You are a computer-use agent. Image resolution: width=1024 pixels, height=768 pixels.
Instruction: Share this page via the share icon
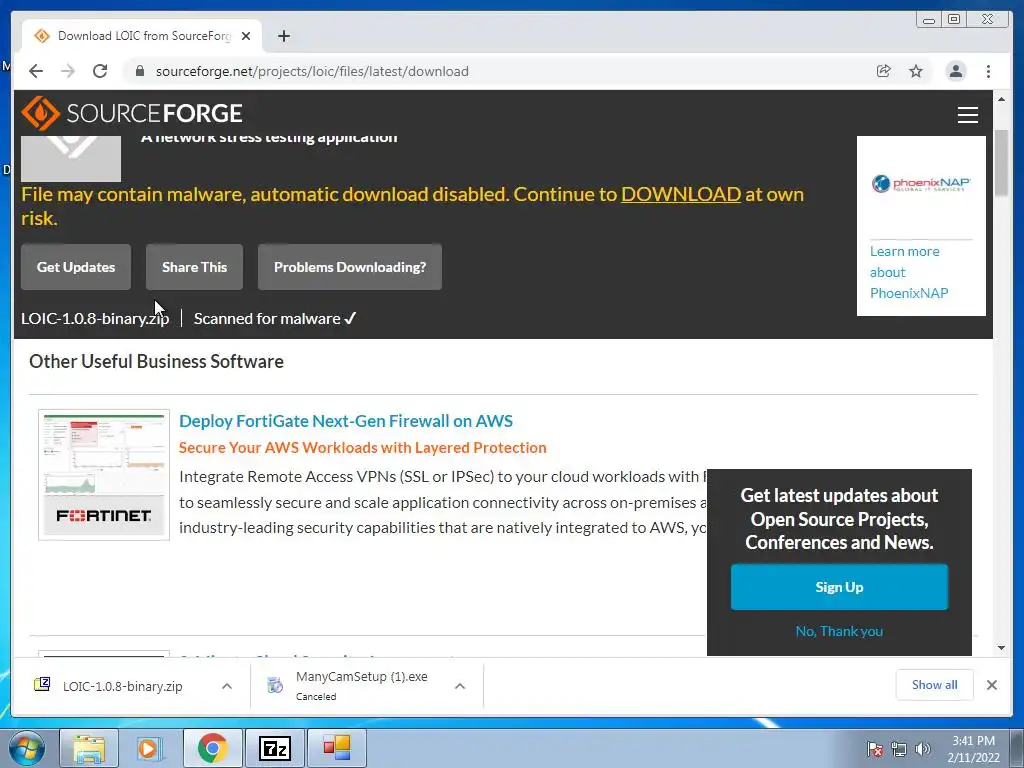884,71
